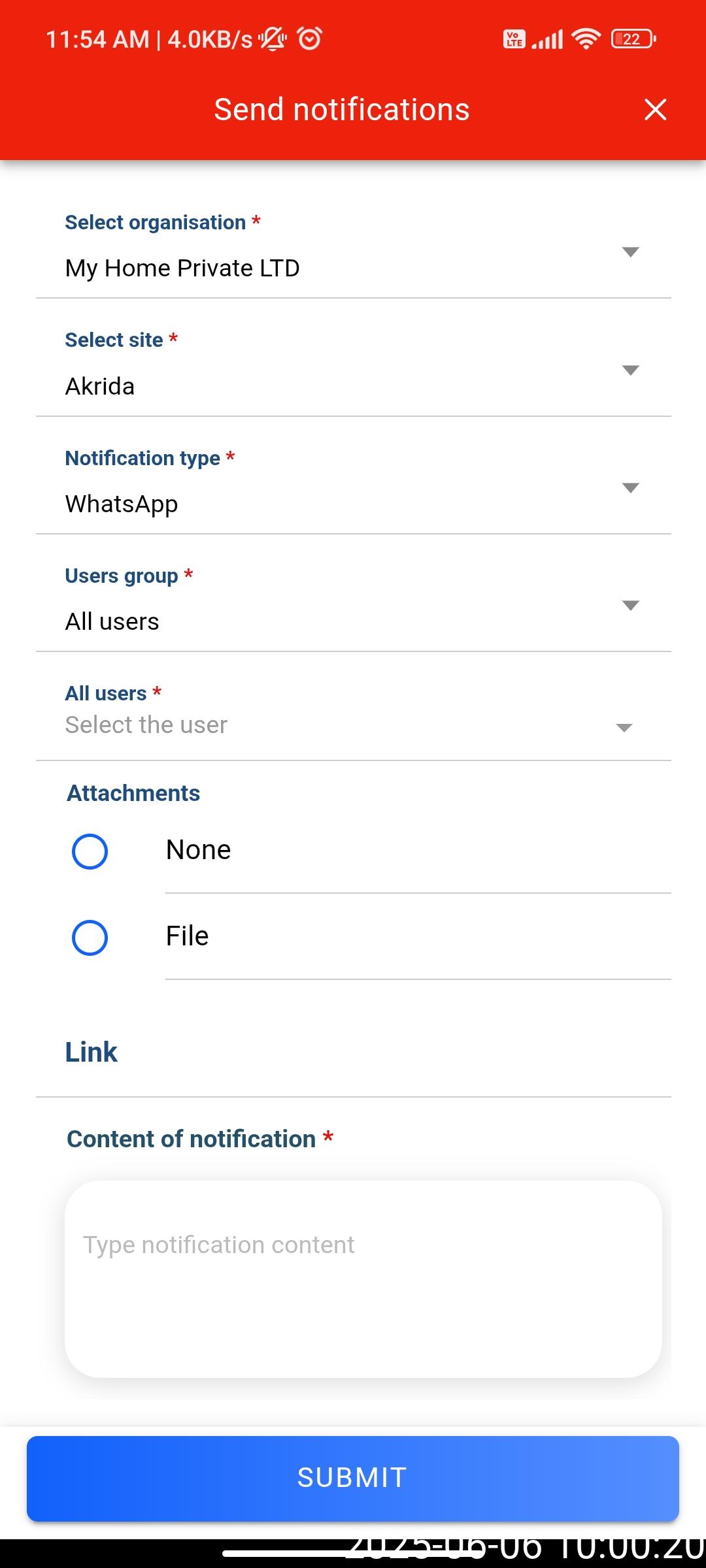Expand the Select site dropdown arrow

coord(630,370)
